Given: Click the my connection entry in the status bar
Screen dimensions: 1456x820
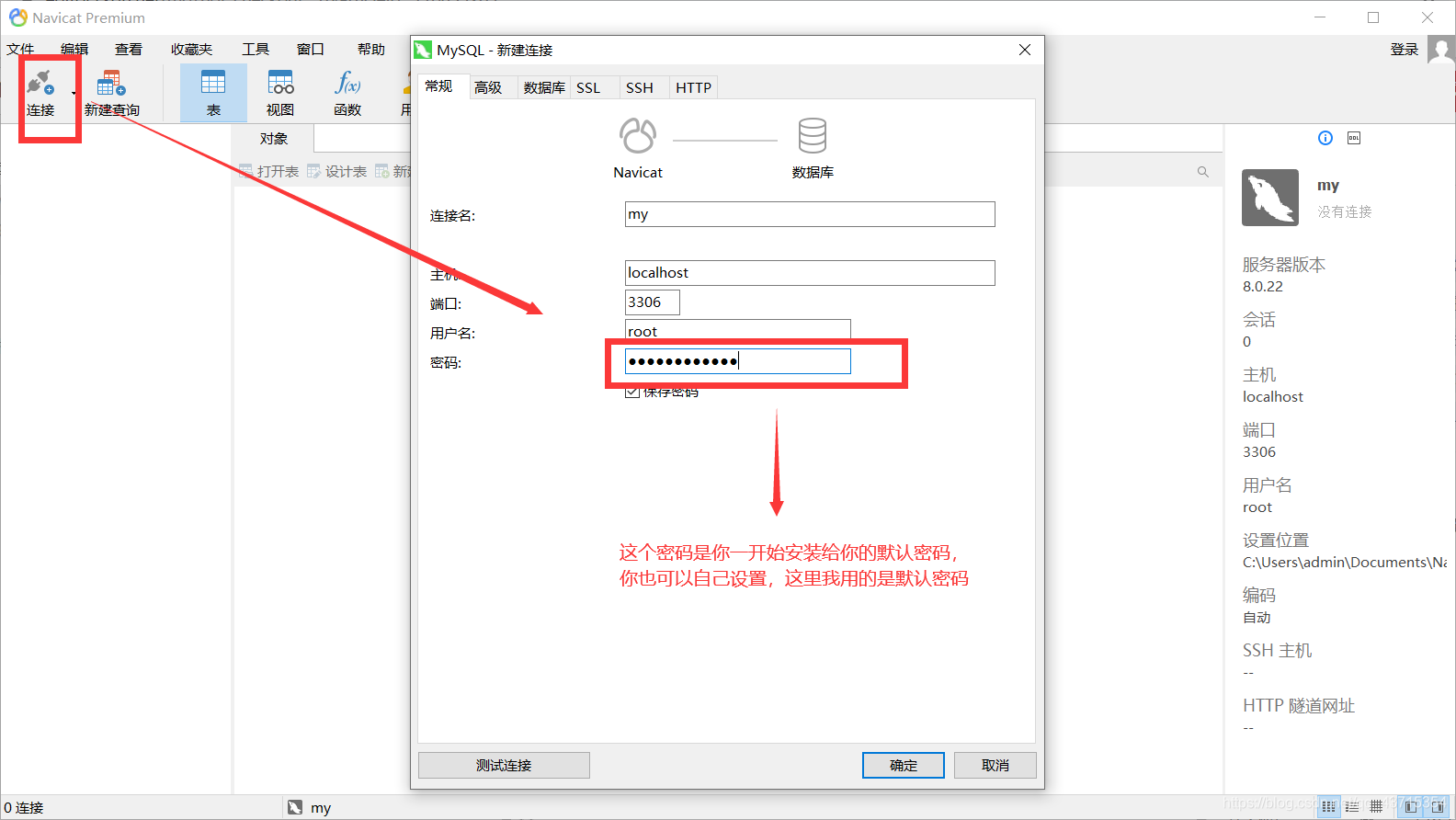Looking at the screenshot, I should 310,808.
